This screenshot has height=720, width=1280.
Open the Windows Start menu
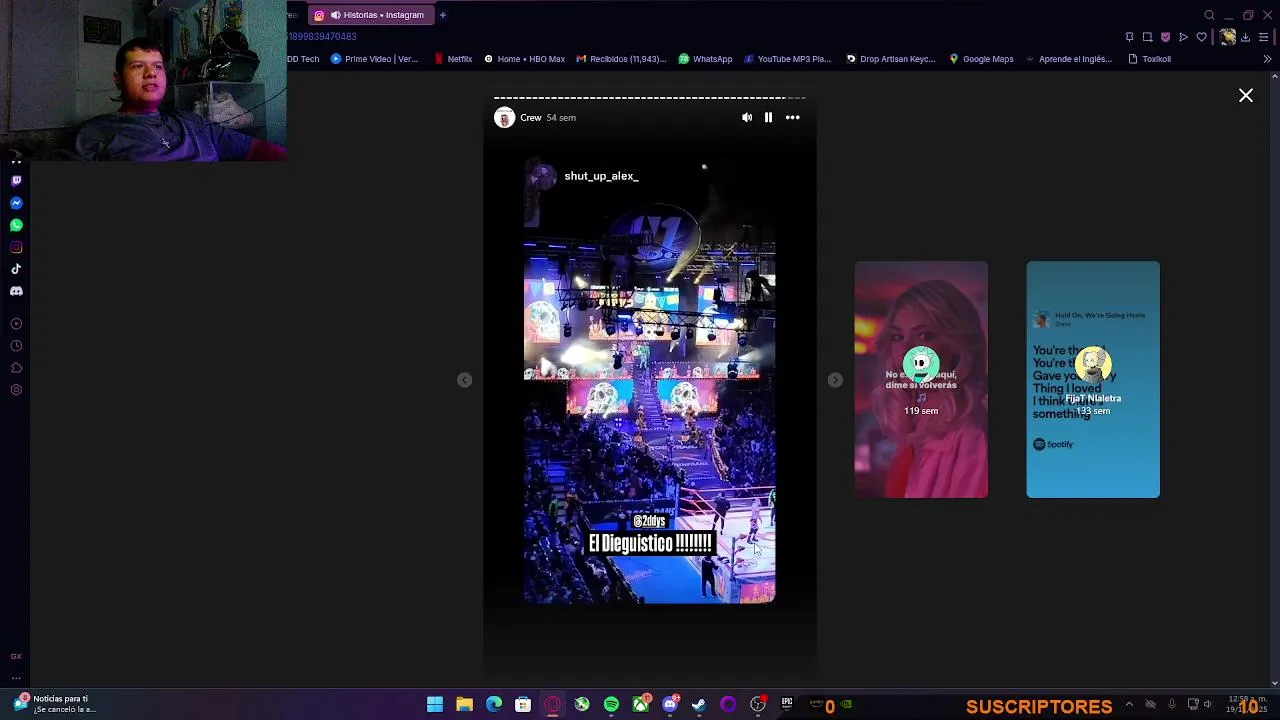[435, 705]
